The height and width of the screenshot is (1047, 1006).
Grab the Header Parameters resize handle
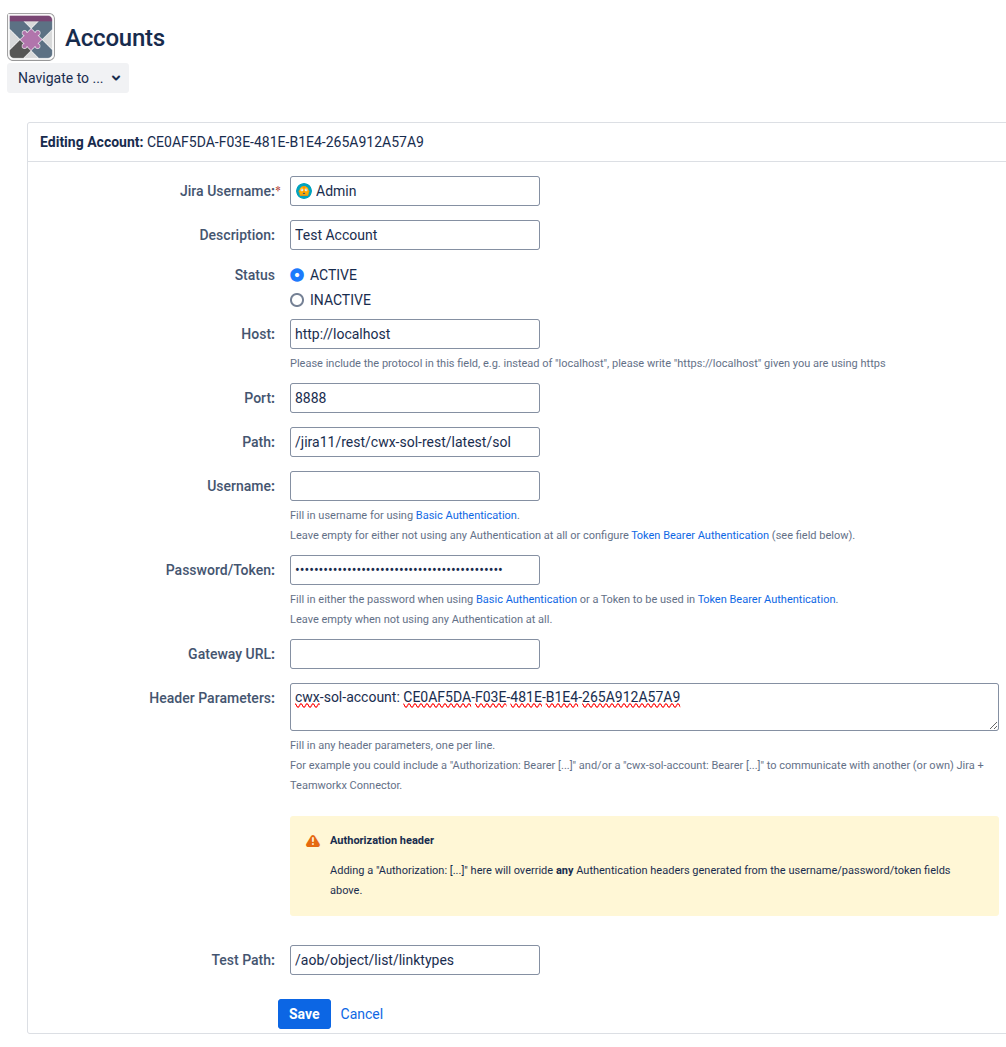click(x=993, y=725)
